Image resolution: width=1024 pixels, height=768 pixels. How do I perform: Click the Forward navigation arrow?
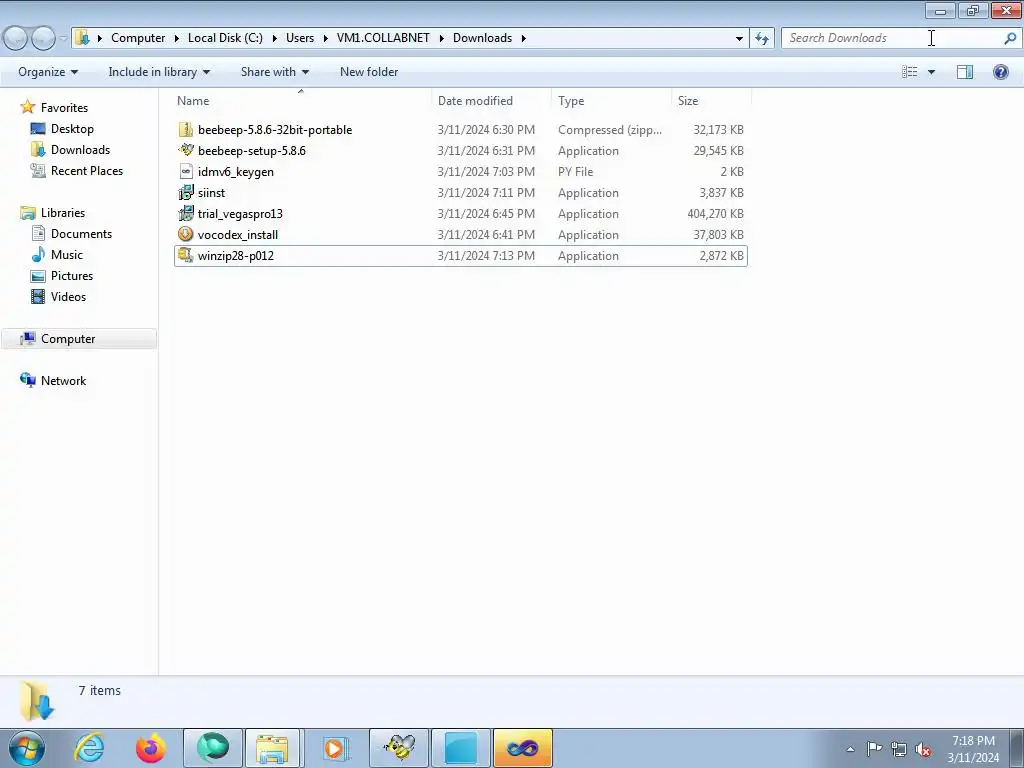tap(43, 38)
